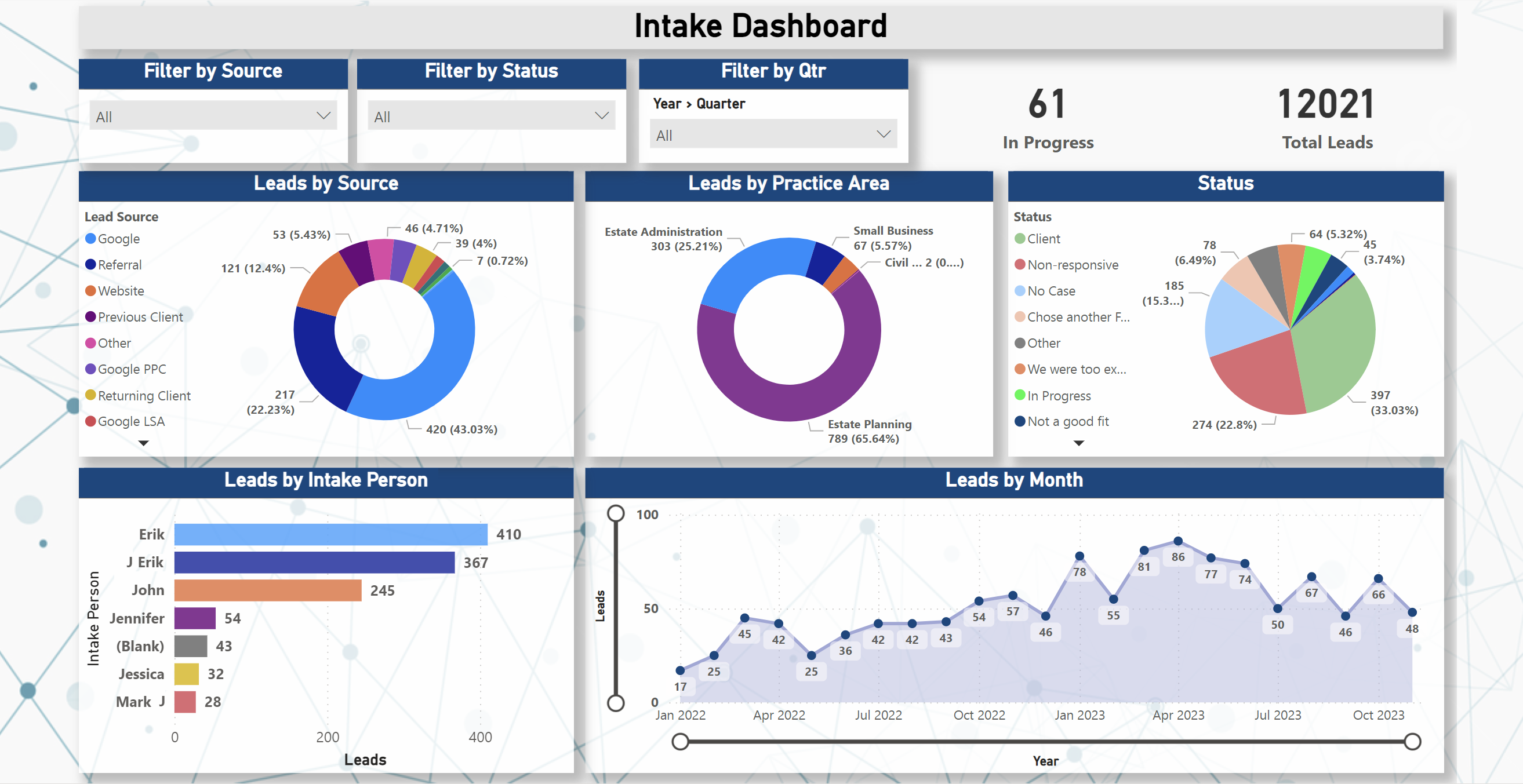Click the right handle of Year slider

tap(1412, 742)
